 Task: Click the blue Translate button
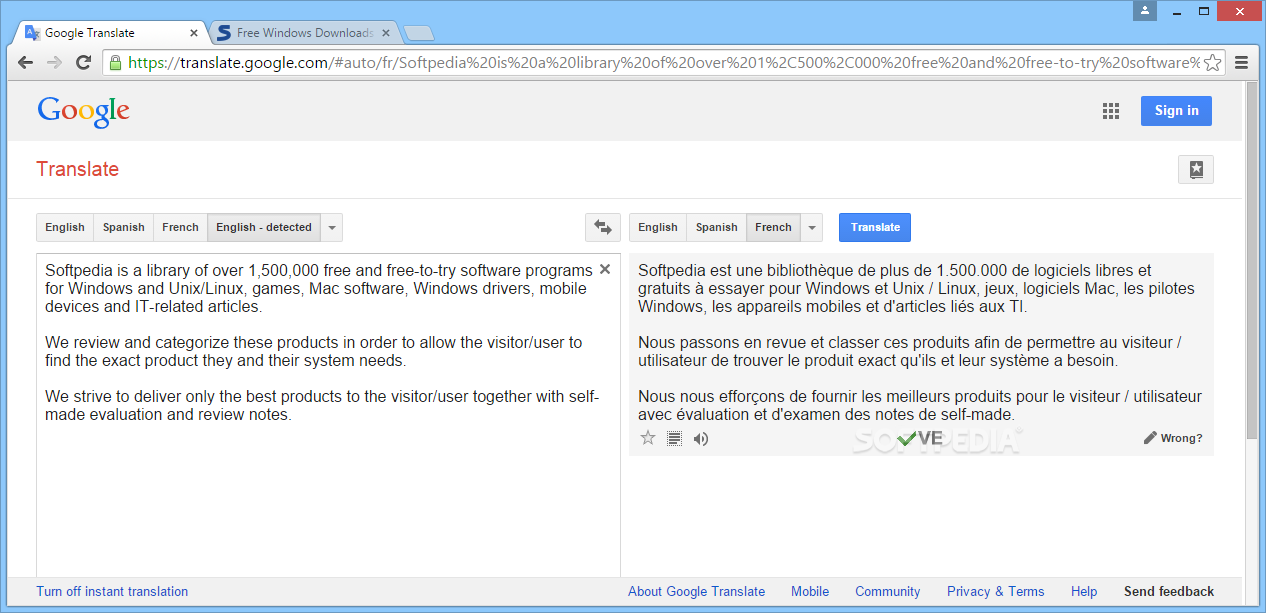coord(875,227)
